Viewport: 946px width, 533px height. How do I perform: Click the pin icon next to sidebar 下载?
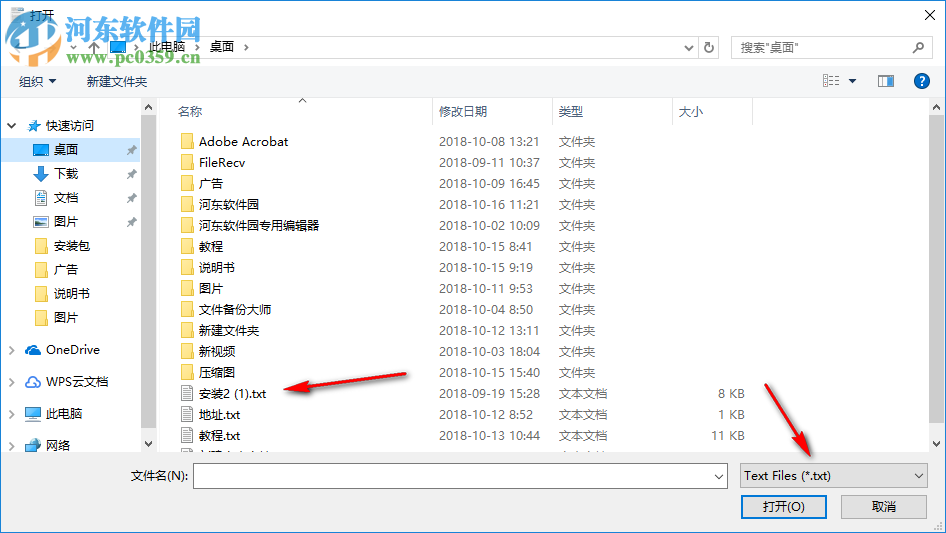tap(131, 174)
